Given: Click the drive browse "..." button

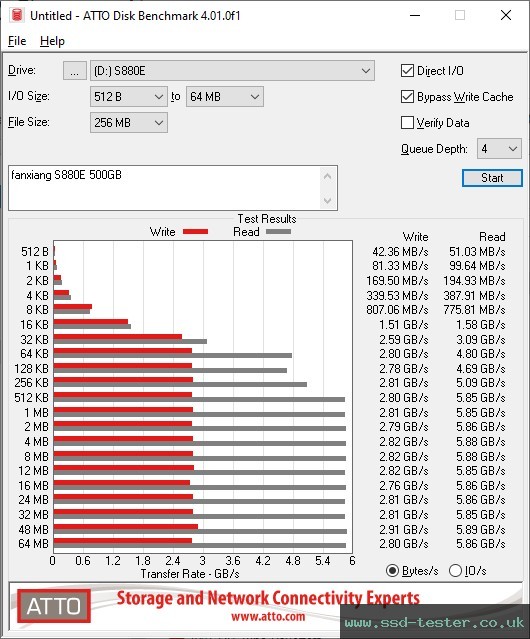Looking at the screenshot, I should [x=75, y=71].
